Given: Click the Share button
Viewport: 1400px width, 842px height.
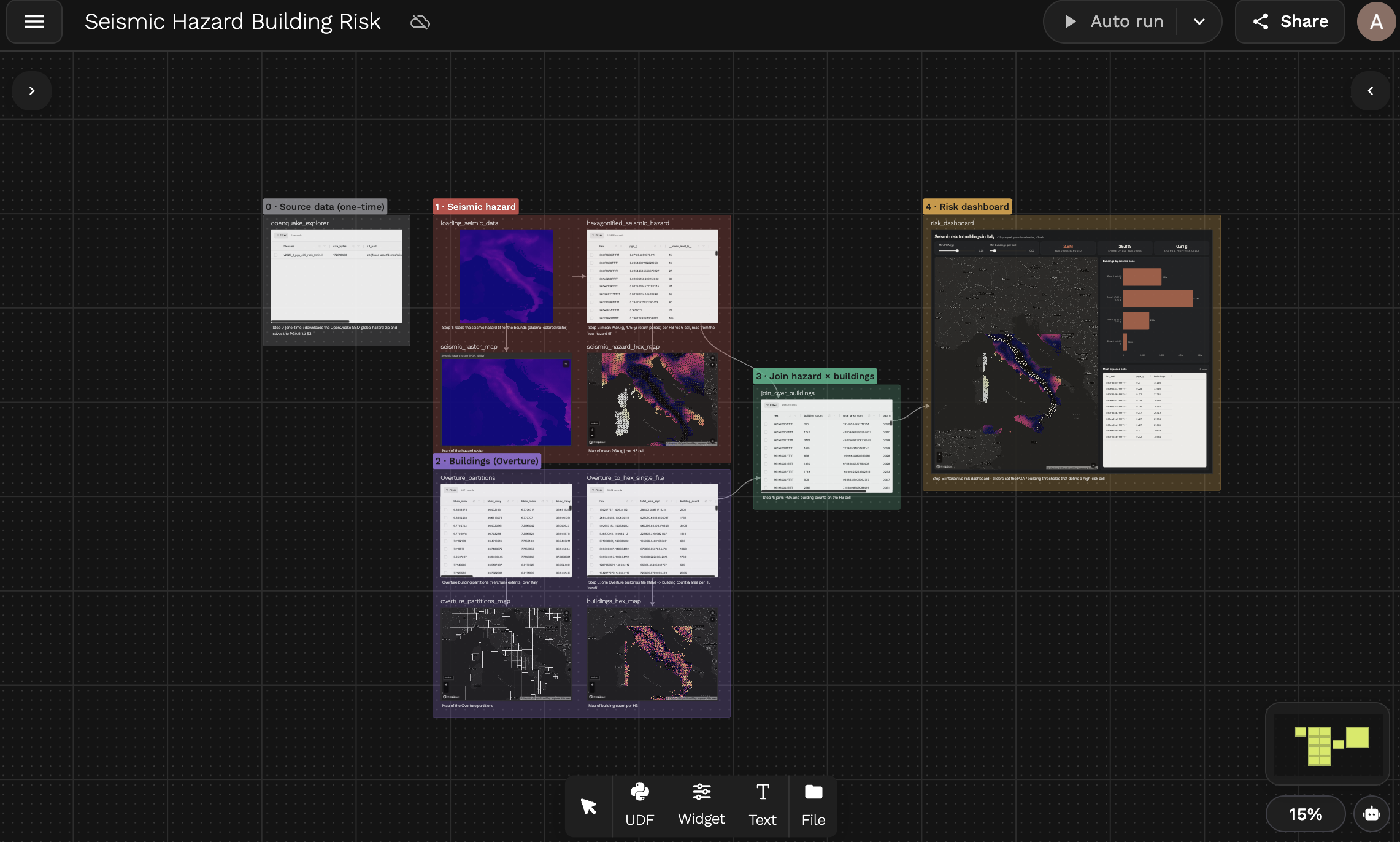Looking at the screenshot, I should point(1290,21).
